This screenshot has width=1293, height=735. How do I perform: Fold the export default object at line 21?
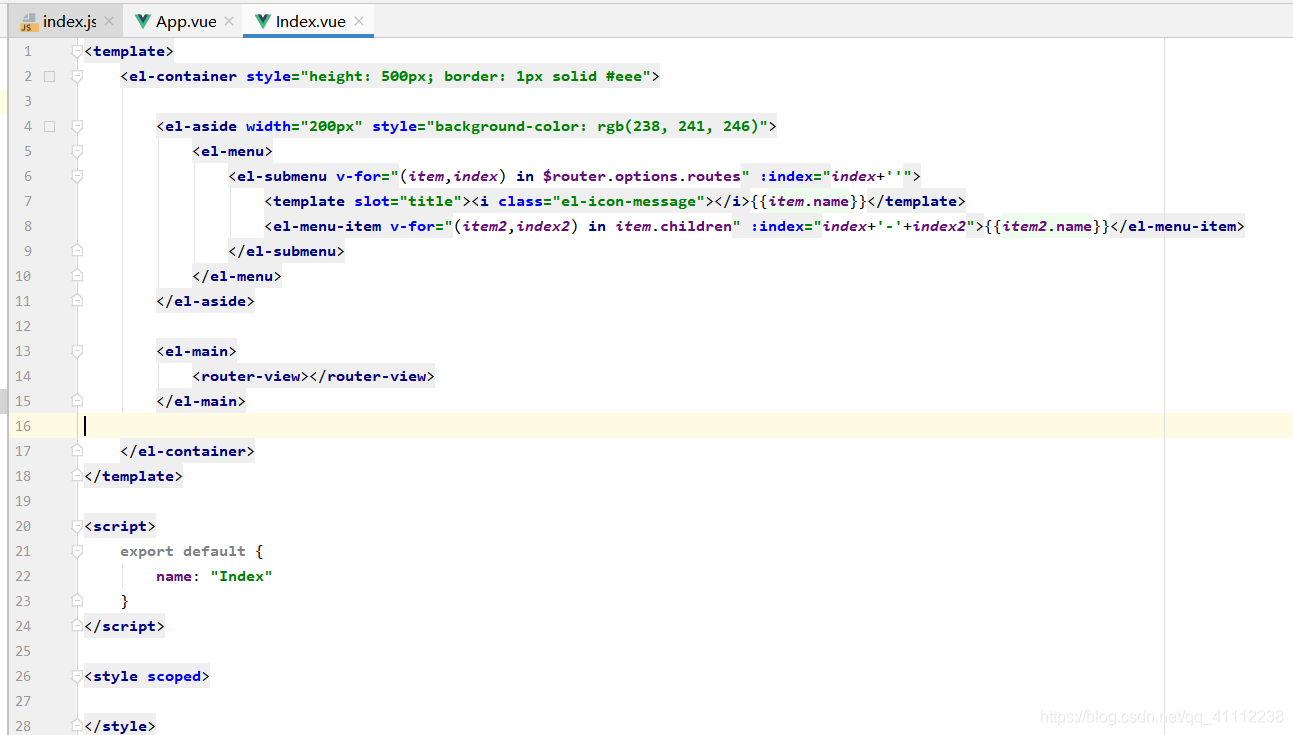point(77,551)
